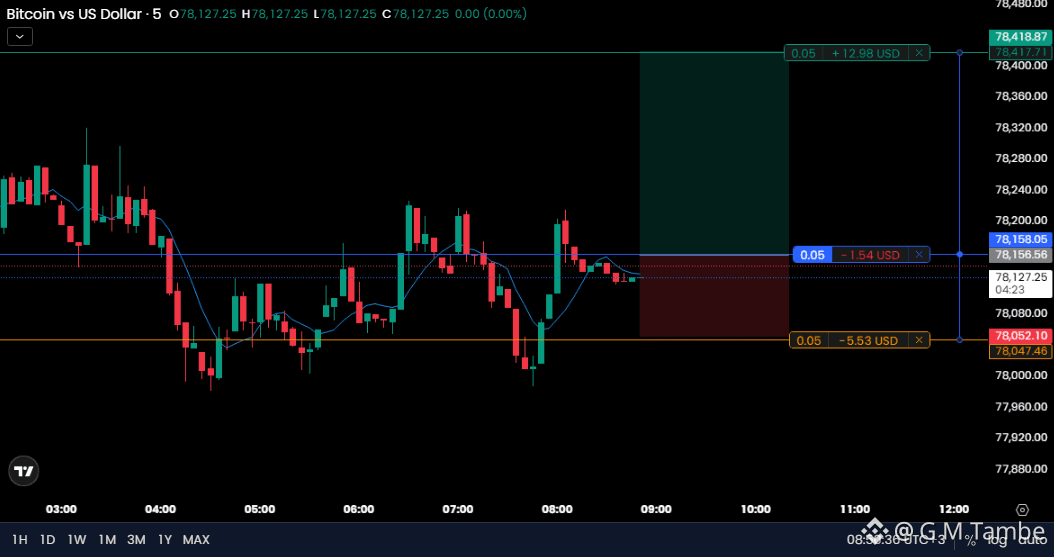
Task: Click the TradingView logo icon
Action: click(24, 471)
